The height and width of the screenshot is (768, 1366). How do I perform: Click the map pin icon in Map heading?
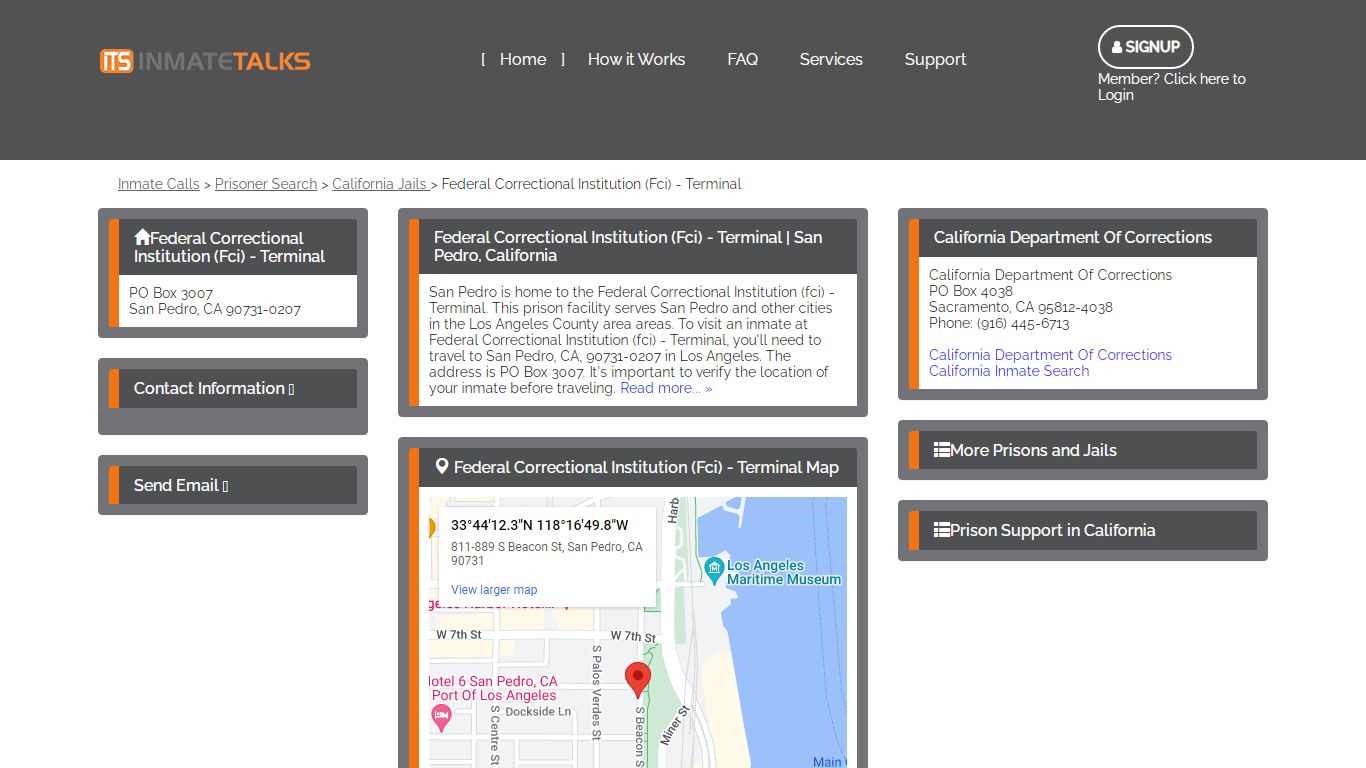tap(442, 467)
